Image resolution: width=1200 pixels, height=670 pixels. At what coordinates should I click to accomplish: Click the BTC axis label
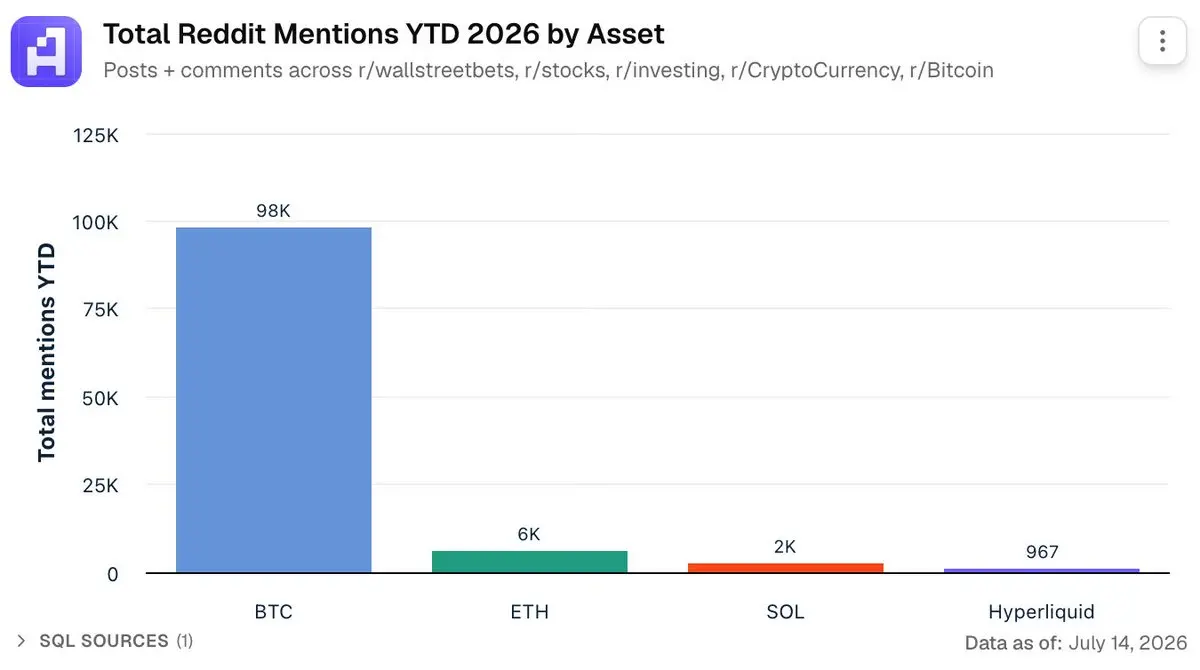tap(274, 611)
